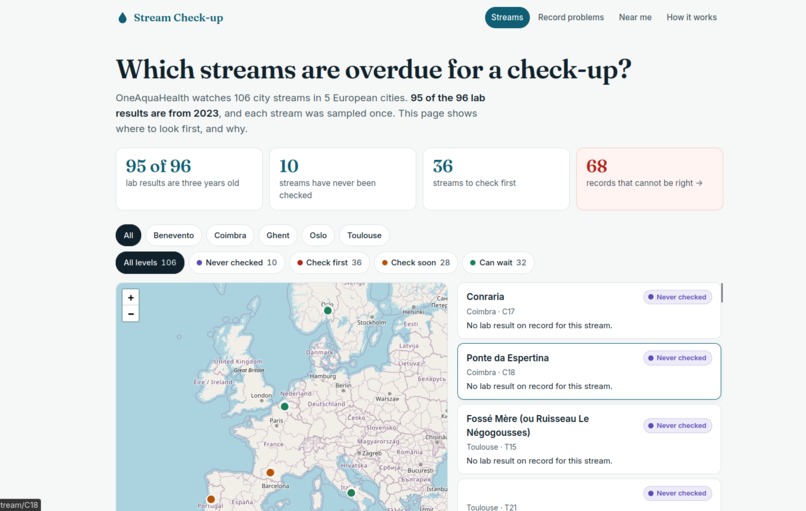The height and width of the screenshot is (511, 806).
Task: Click the 'Toulouse · T15' text
Action: 491,447
